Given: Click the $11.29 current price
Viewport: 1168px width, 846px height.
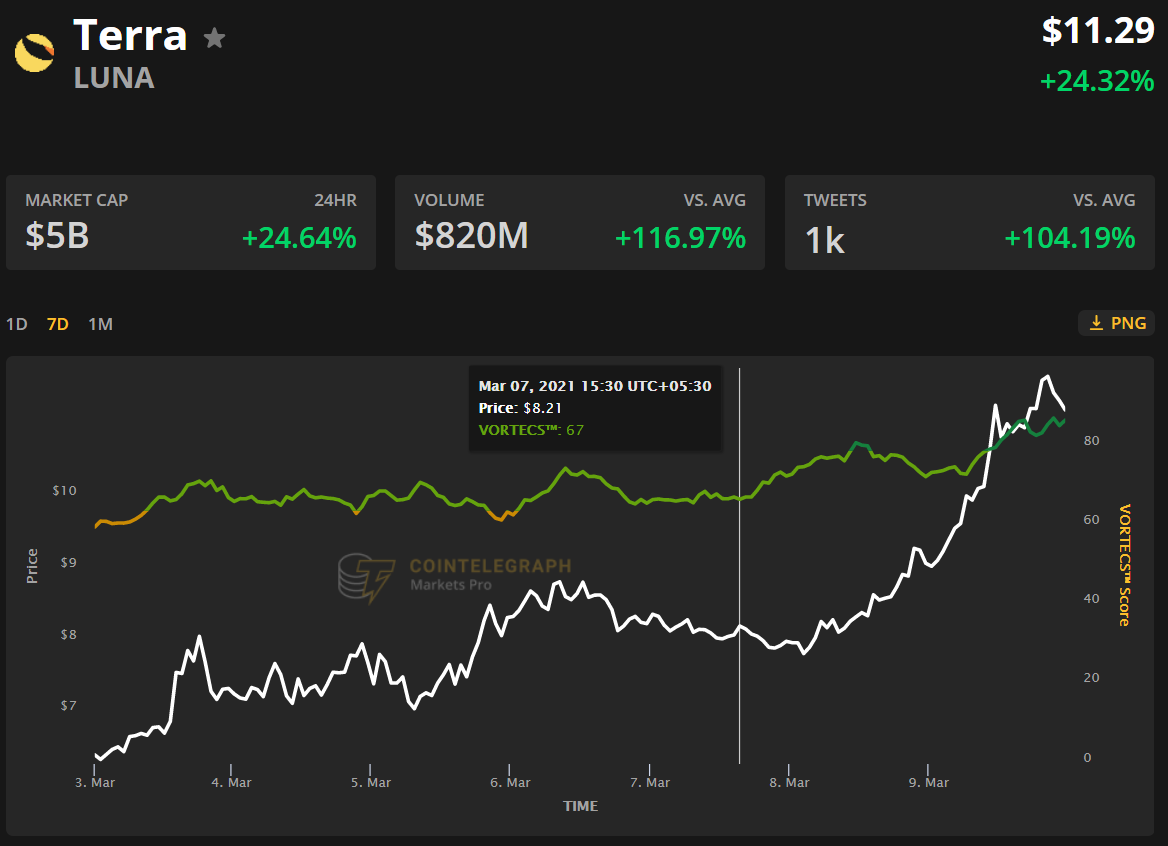Looking at the screenshot, I should click(x=1098, y=31).
